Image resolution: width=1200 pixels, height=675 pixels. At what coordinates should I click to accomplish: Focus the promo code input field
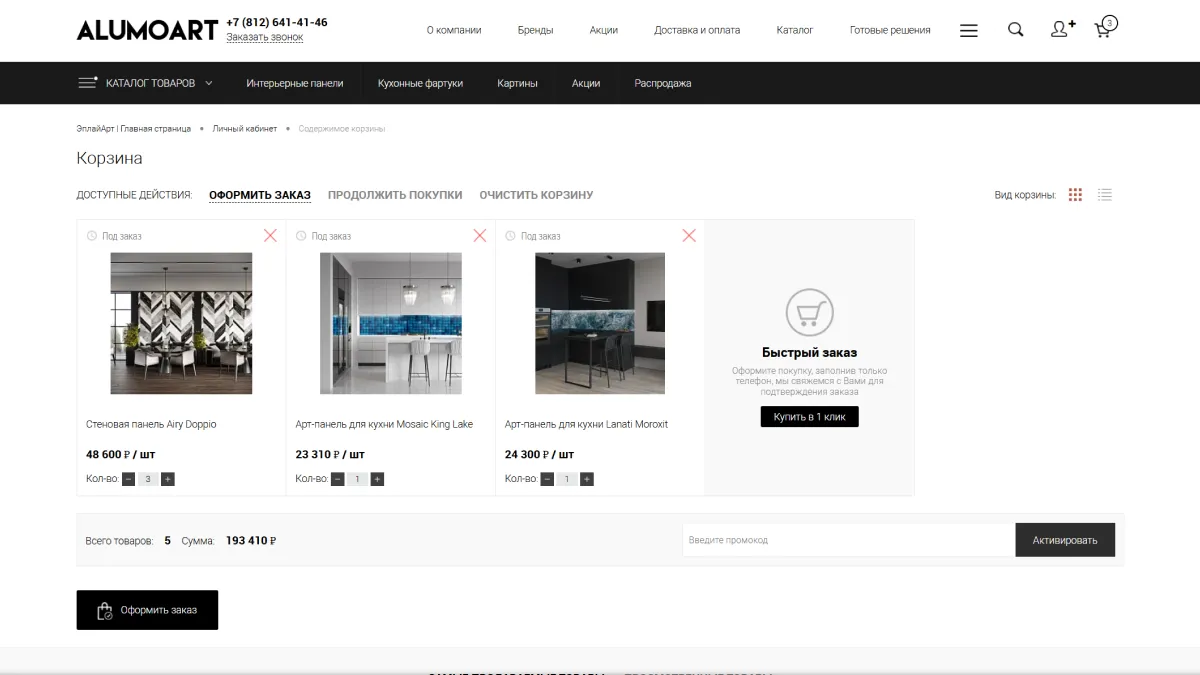[848, 540]
